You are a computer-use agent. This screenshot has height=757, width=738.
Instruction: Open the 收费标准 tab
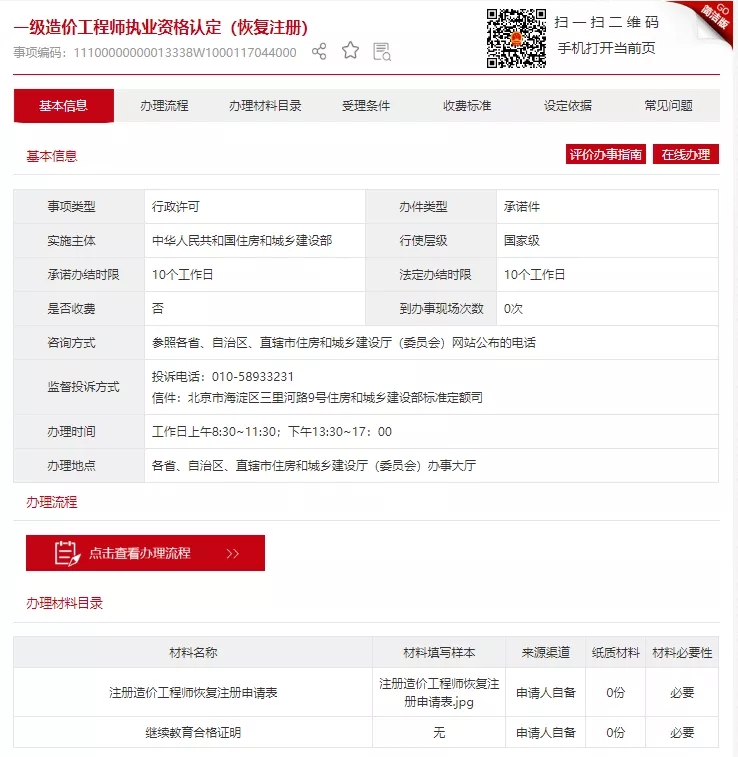coord(467,105)
